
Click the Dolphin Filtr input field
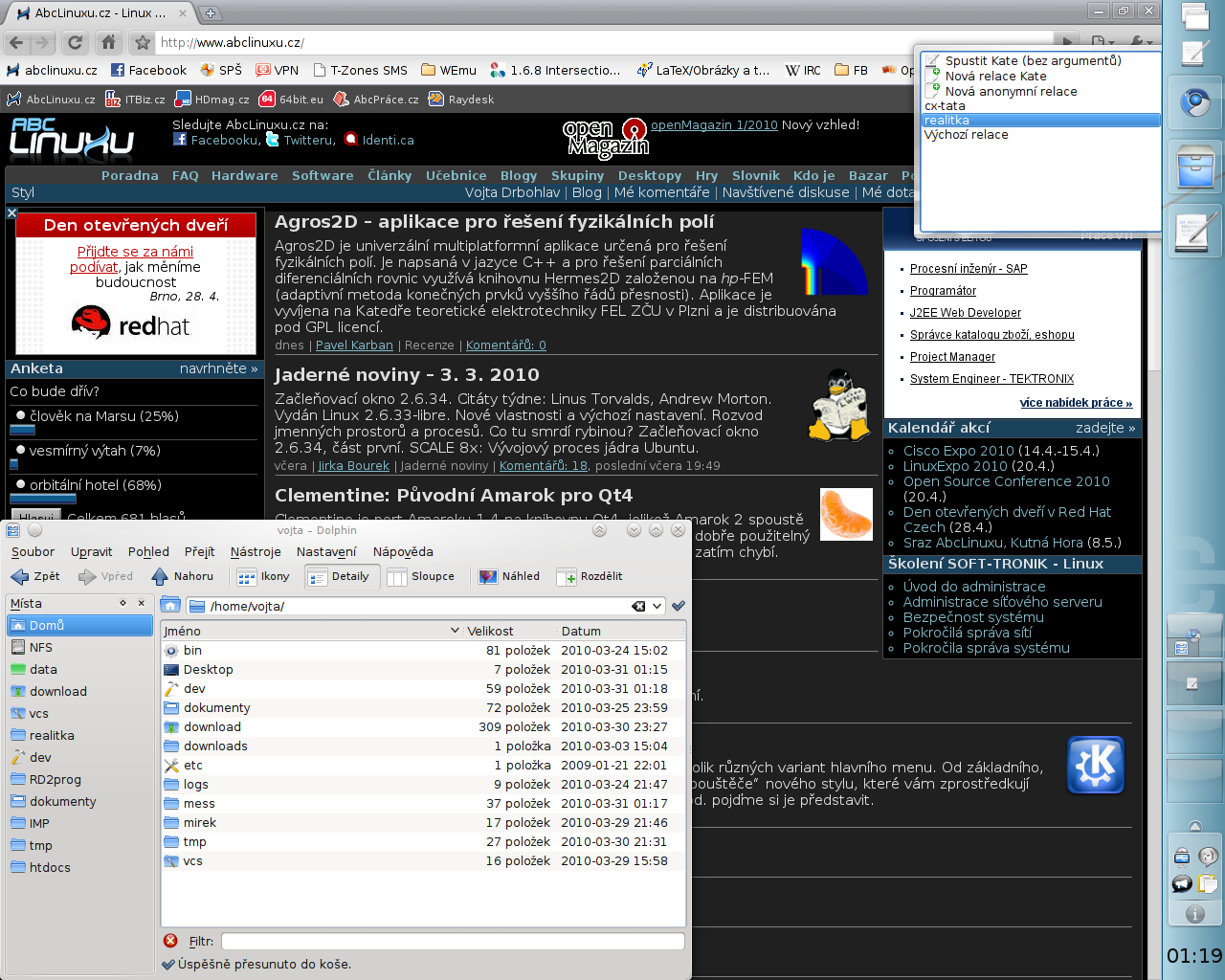pyautogui.click(x=453, y=941)
